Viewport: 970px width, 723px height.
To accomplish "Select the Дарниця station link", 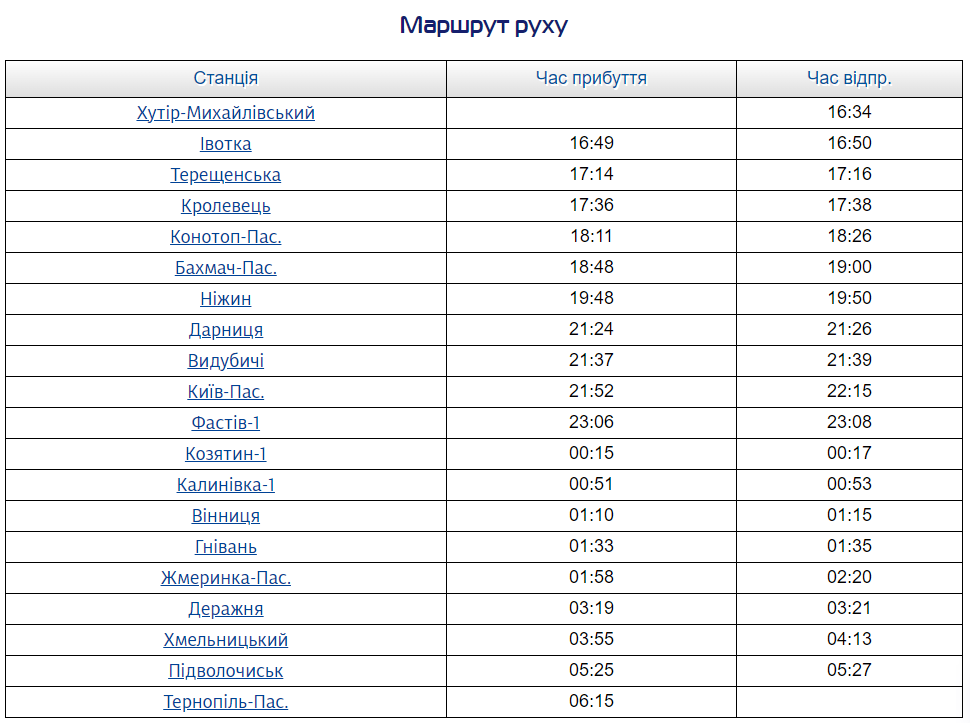I will (225, 330).
